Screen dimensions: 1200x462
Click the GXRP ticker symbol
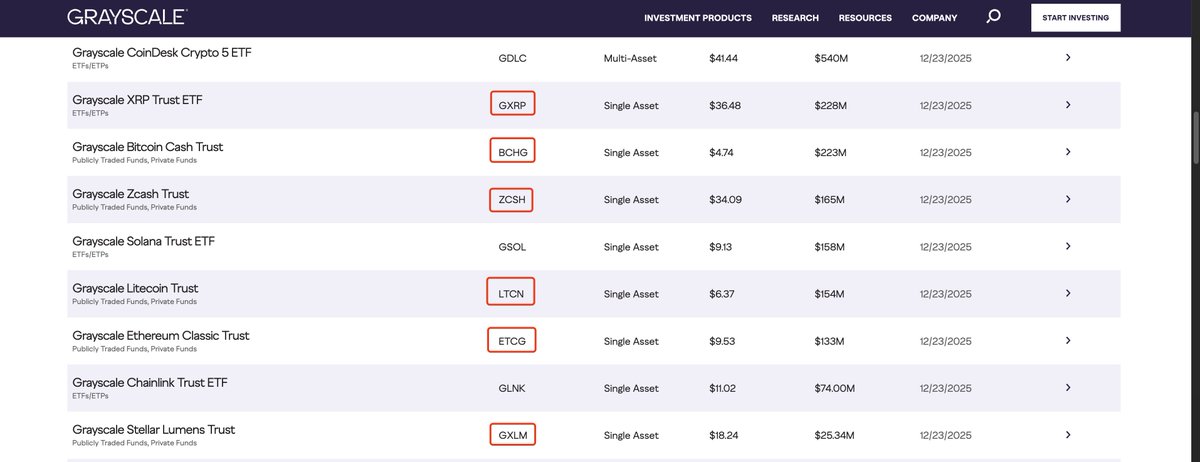(512, 105)
